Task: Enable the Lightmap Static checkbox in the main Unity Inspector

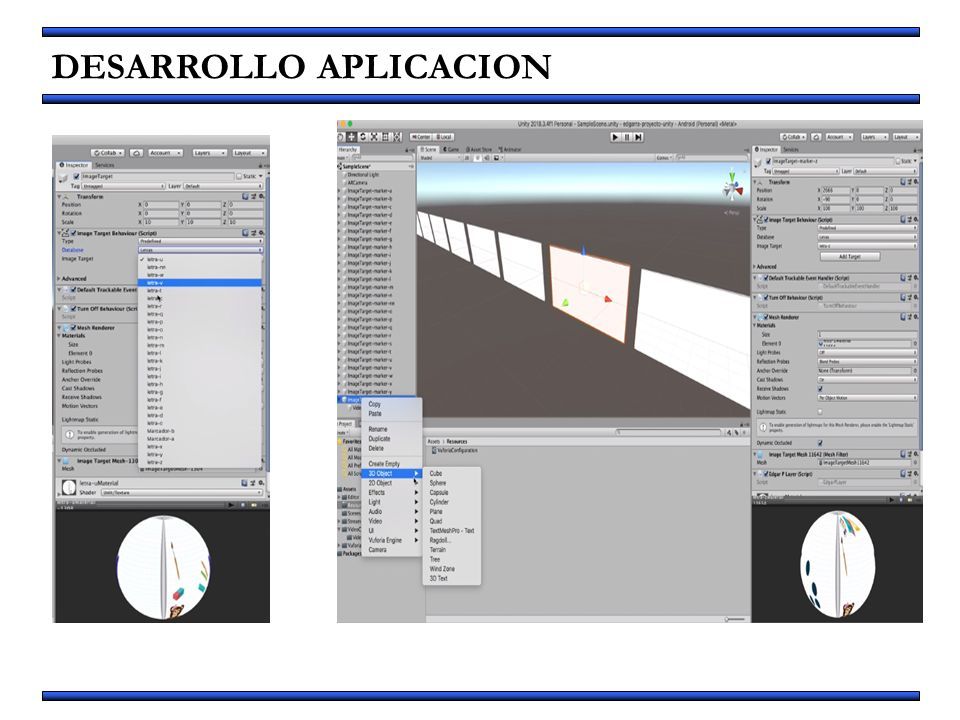Action: coord(820,412)
